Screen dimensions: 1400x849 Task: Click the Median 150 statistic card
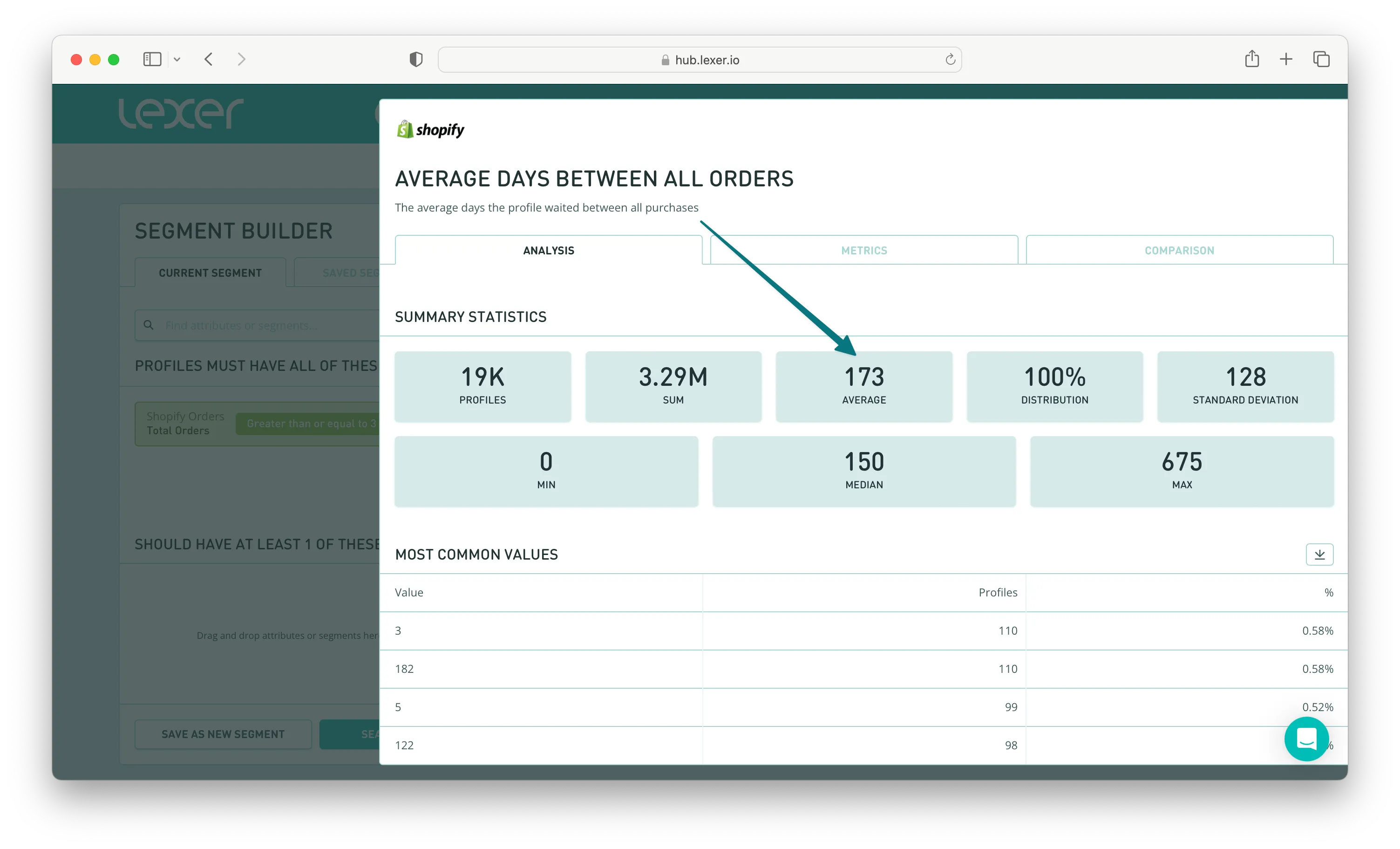click(x=863, y=471)
